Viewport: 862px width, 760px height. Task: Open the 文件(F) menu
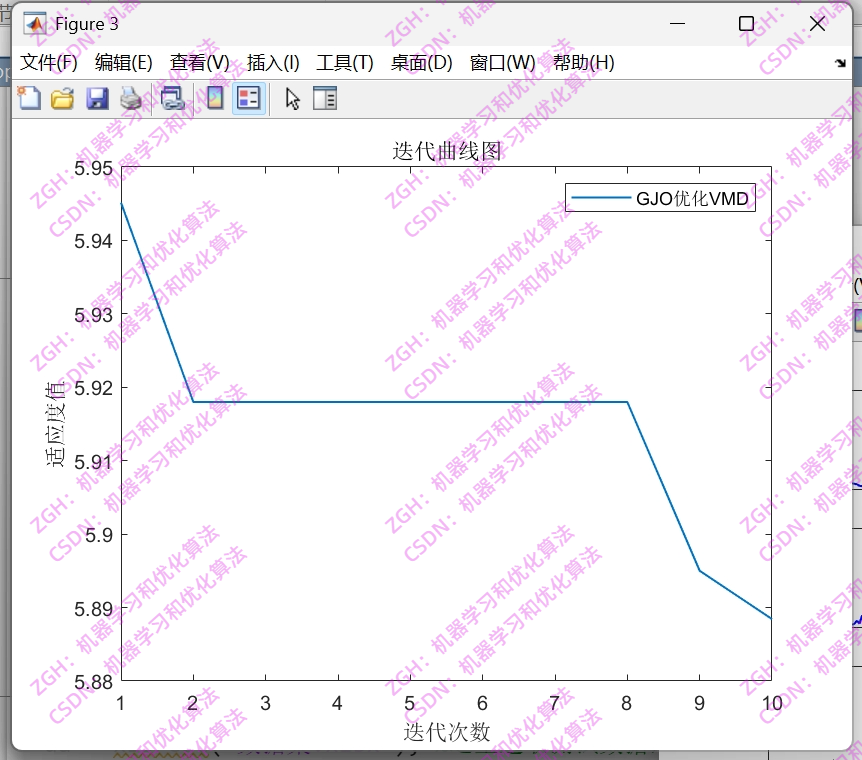[x=48, y=63]
